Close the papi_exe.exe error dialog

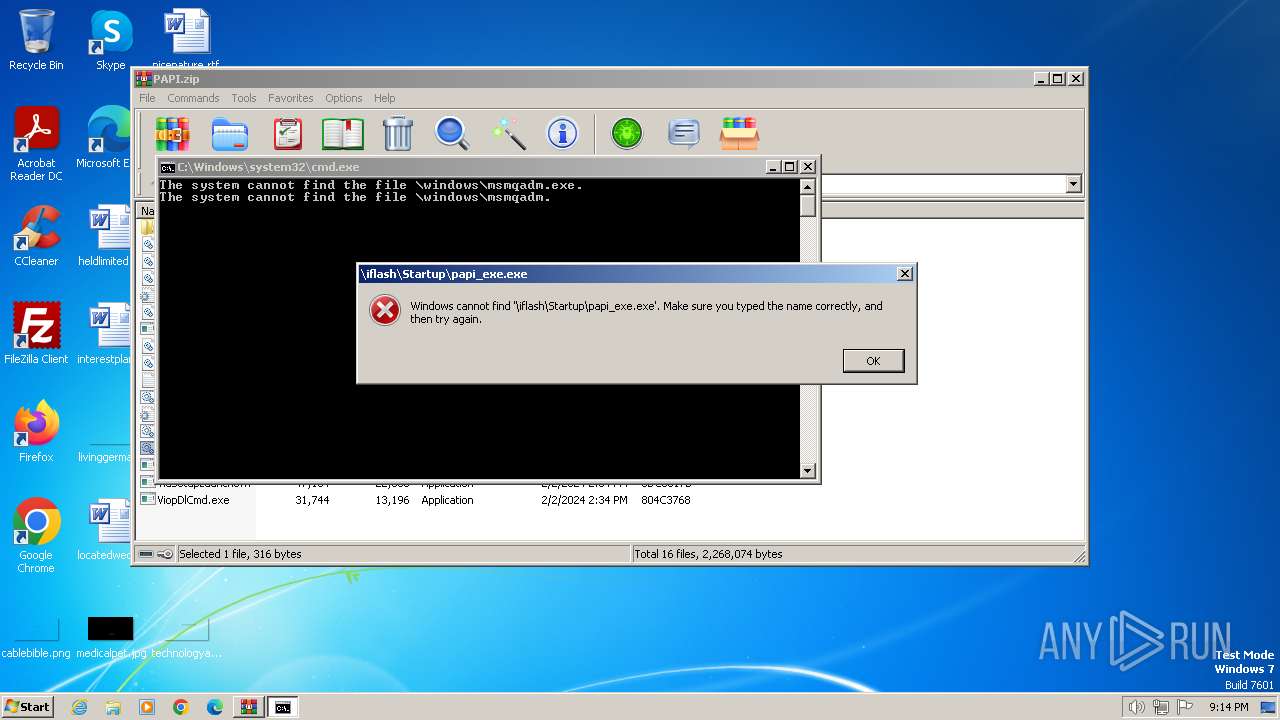904,274
